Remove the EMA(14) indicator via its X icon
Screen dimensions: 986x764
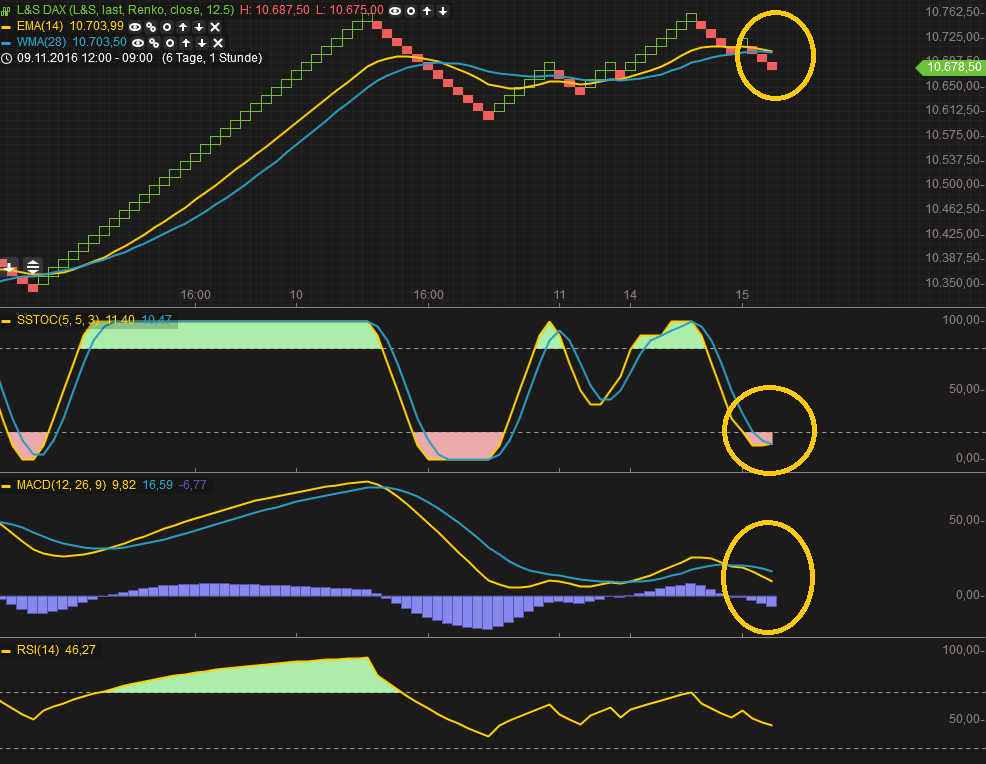(216, 28)
